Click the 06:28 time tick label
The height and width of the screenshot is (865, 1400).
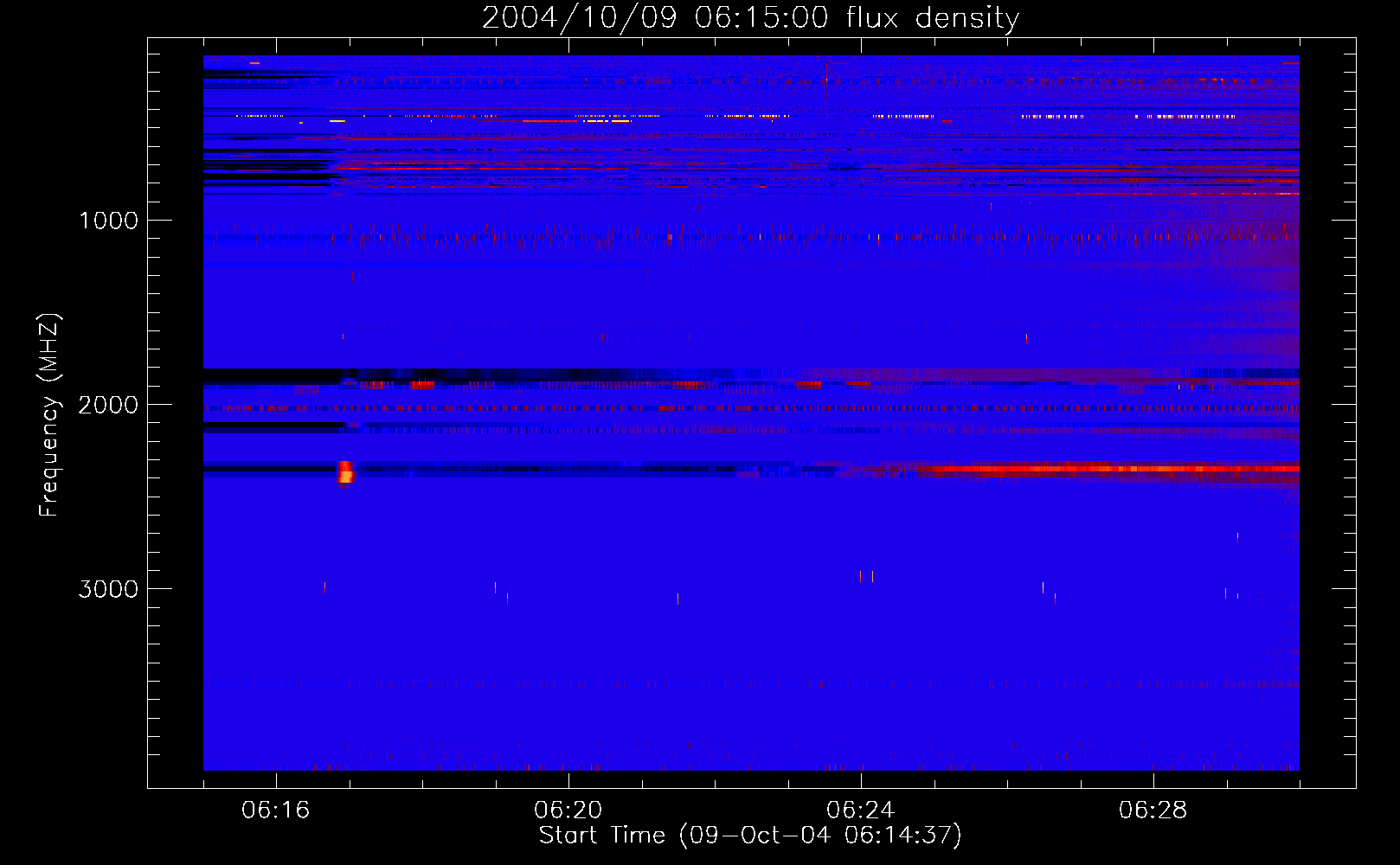(1153, 810)
